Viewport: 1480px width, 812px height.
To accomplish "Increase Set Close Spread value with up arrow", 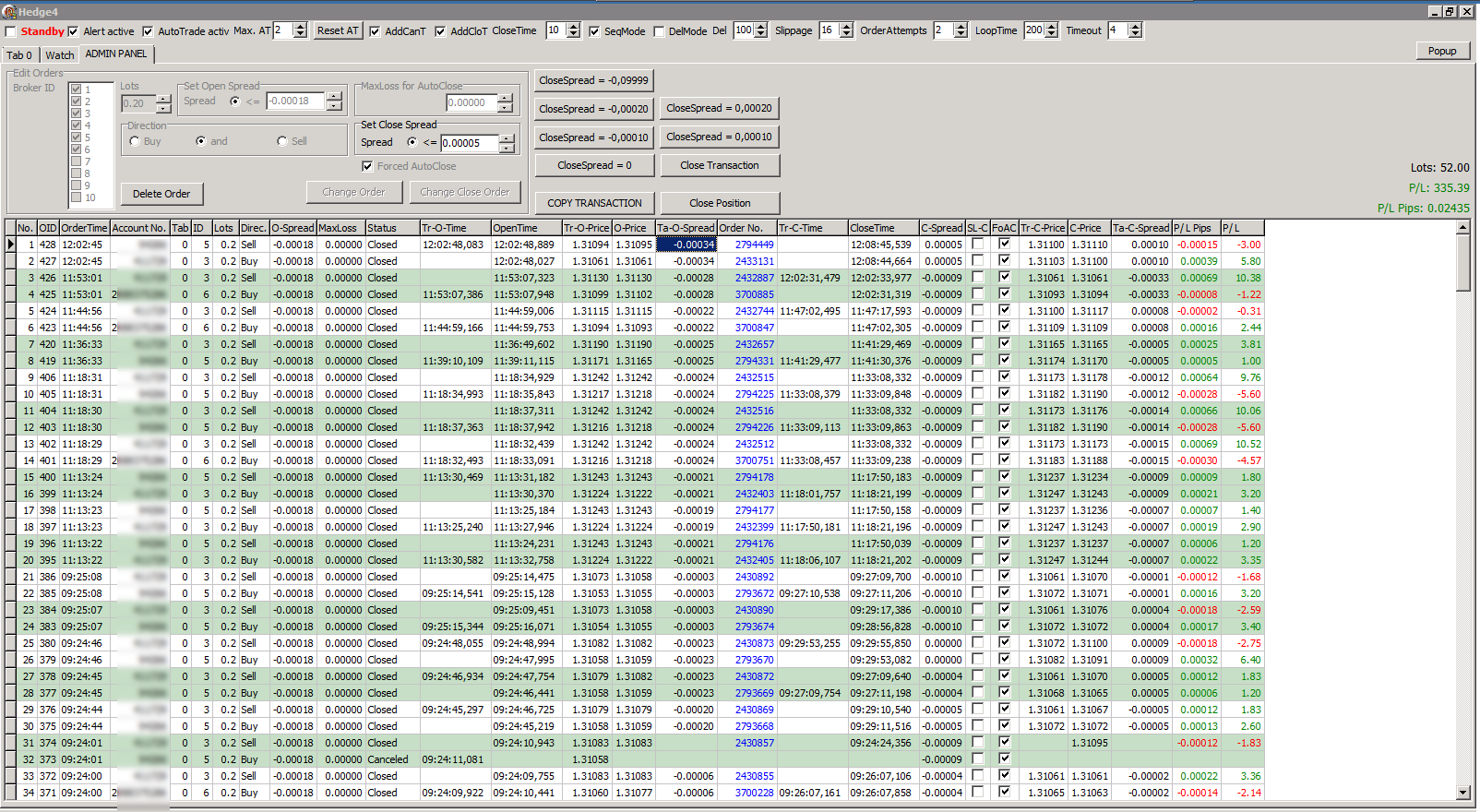I will click(x=507, y=138).
